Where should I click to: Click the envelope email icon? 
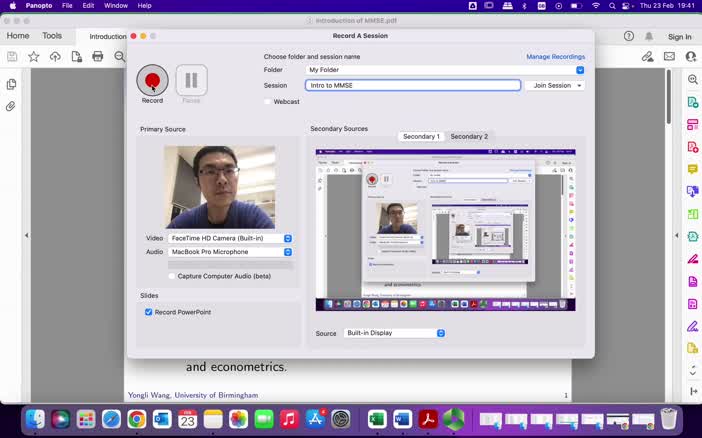point(669,57)
